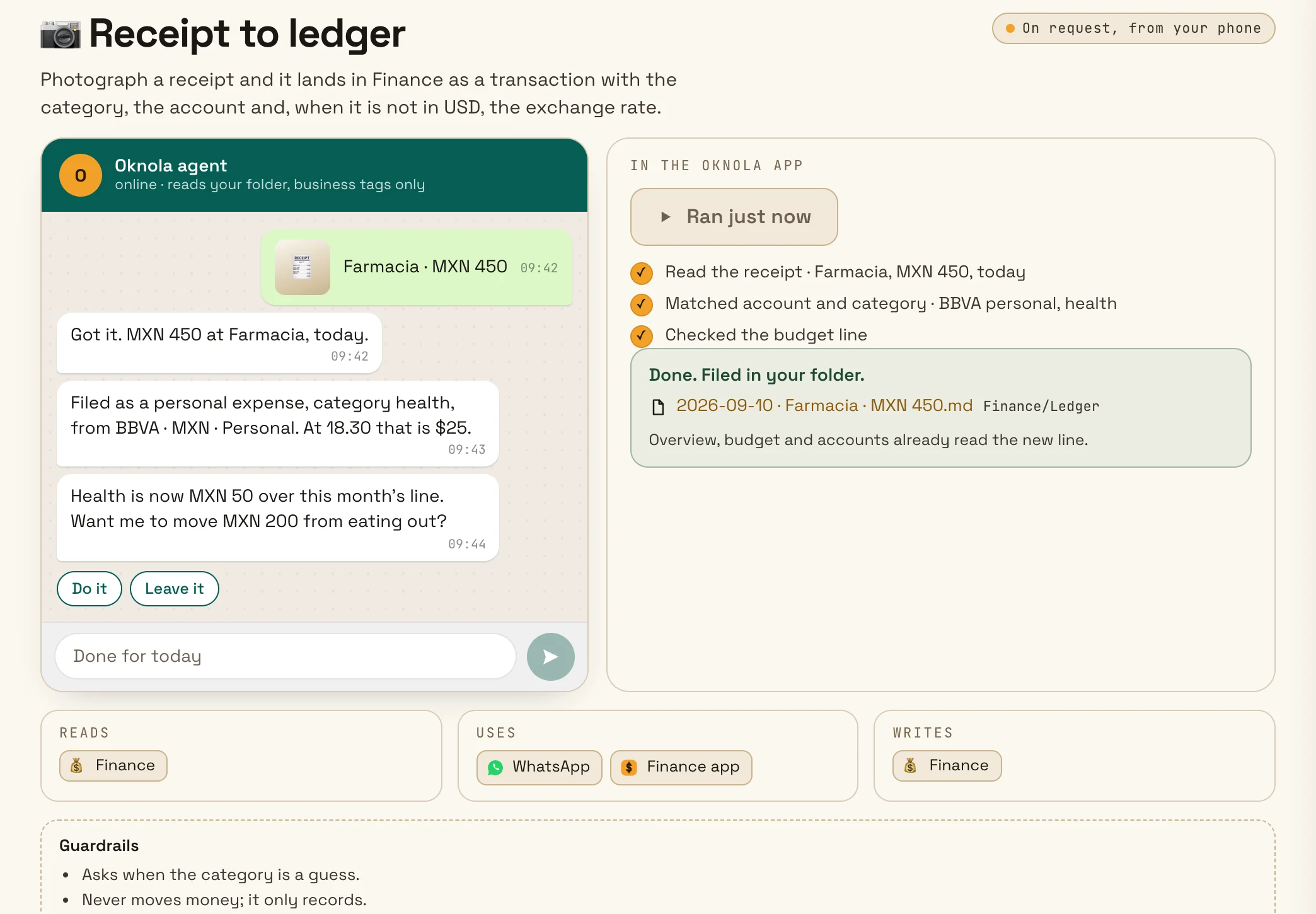
Task: Choose the Do it quick reply
Action: coord(89,589)
